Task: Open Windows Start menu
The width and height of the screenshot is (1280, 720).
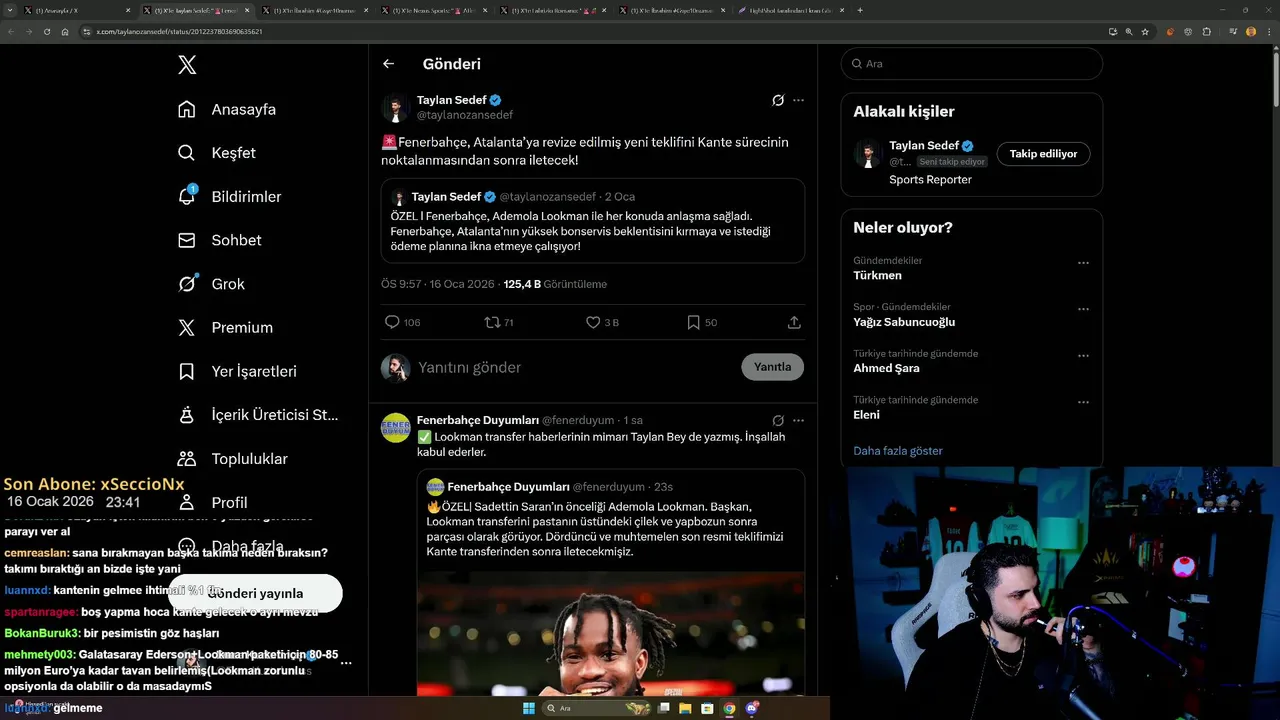Action: tap(528, 708)
